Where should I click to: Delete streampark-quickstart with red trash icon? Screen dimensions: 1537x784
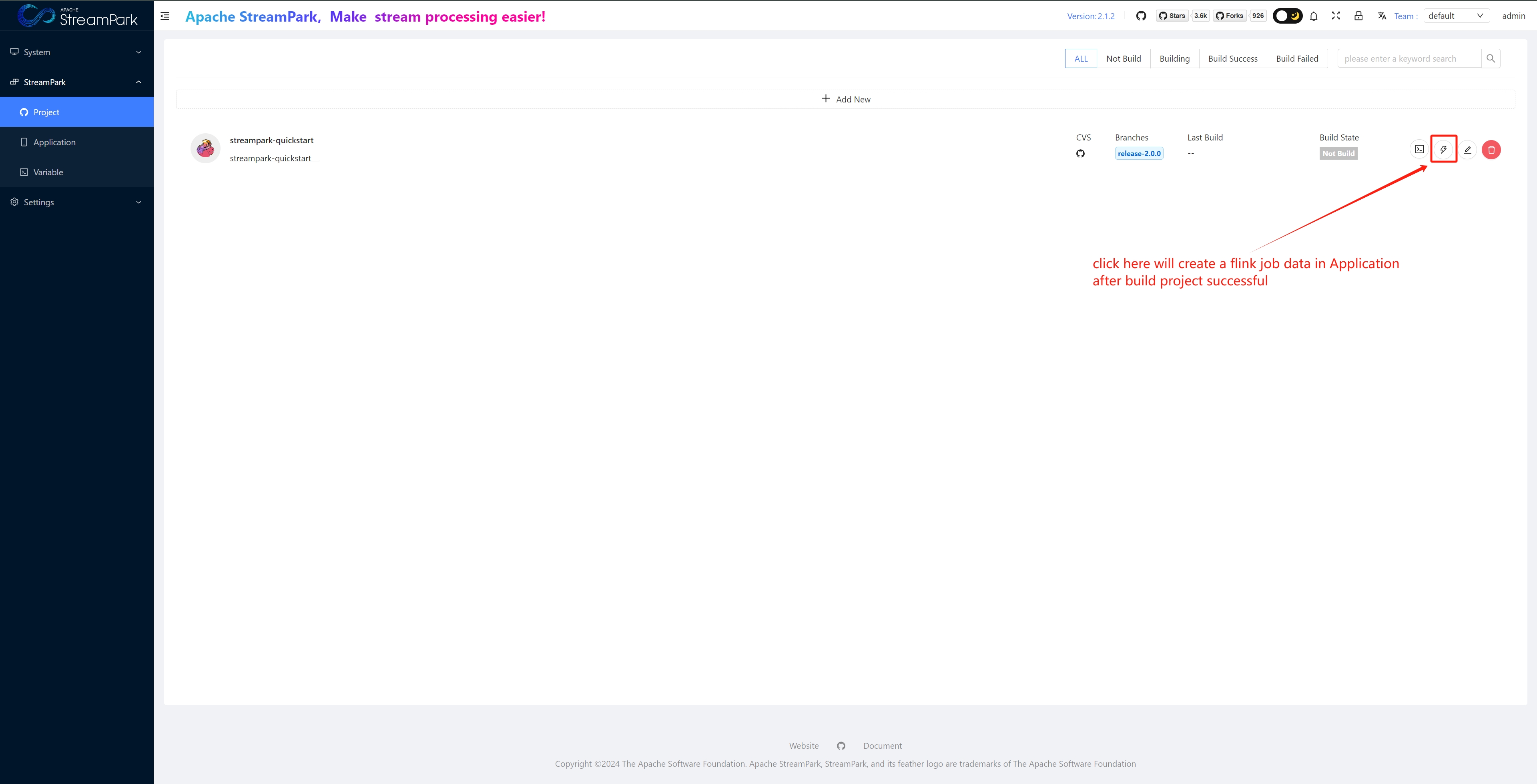[1491, 150]
